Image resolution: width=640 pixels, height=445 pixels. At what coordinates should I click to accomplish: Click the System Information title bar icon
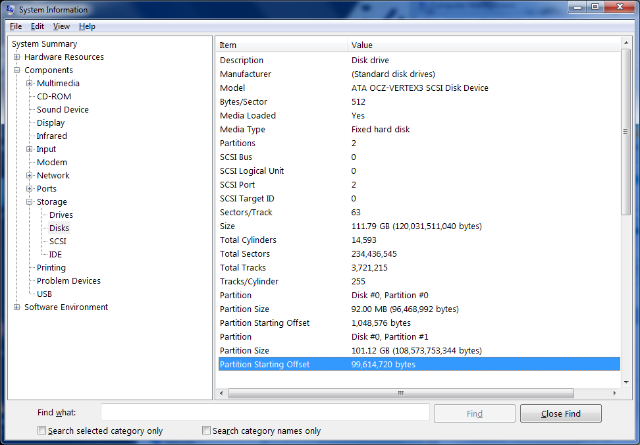(x=10, y=9)
